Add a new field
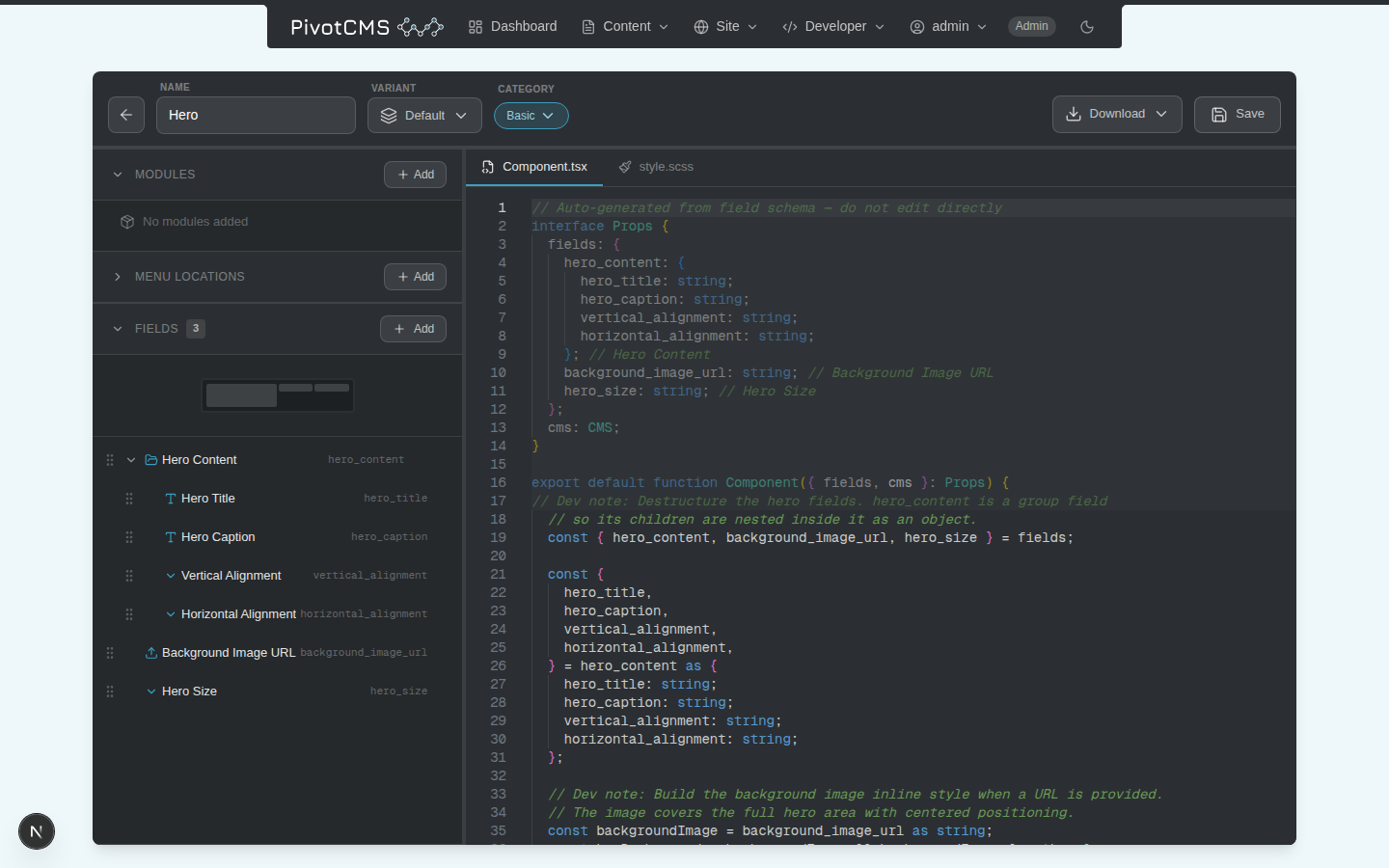Screen dimensions: 1389x868 (413, 329)
